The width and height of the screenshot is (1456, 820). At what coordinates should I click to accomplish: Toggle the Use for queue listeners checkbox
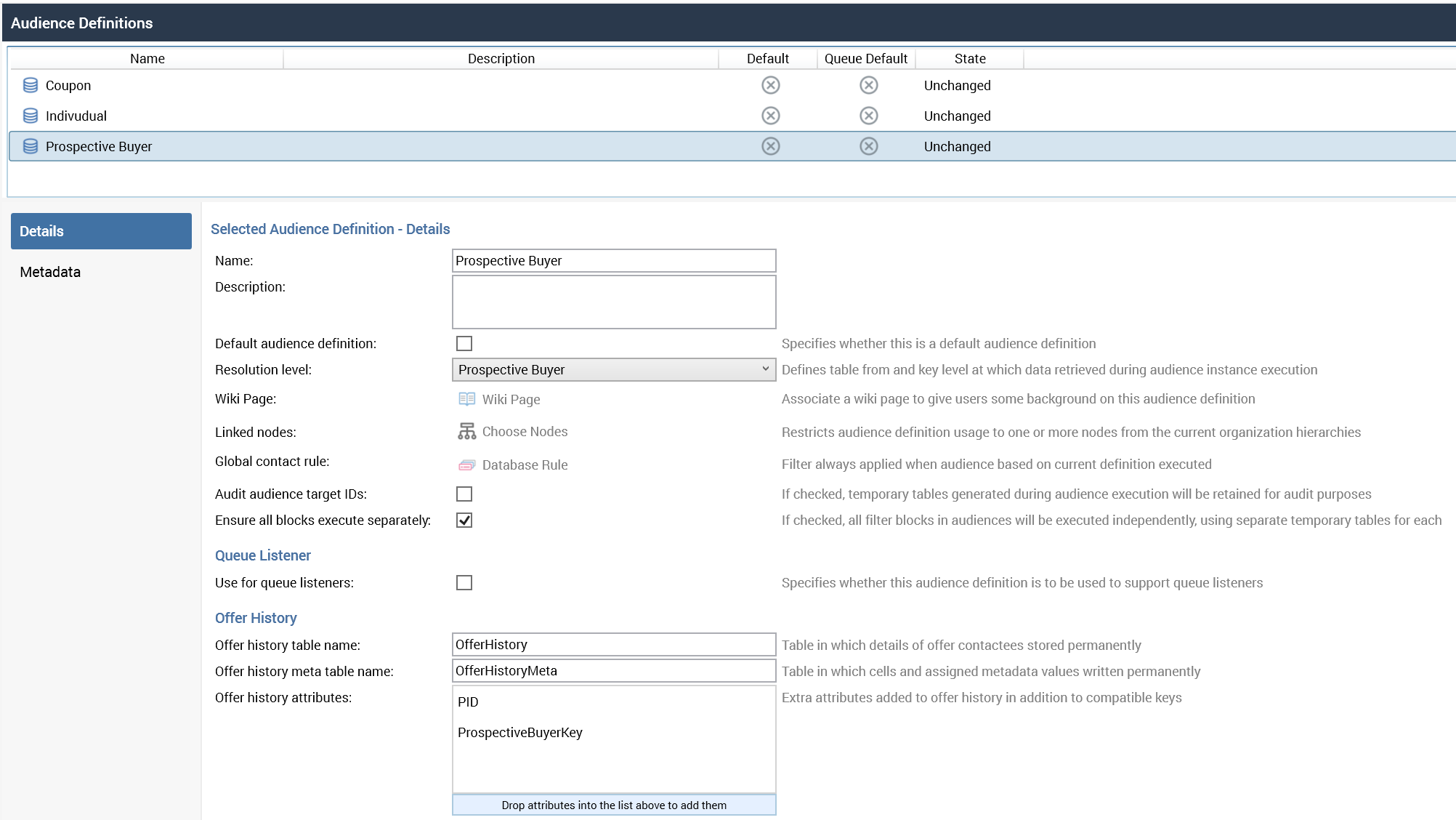pos(464,582)
